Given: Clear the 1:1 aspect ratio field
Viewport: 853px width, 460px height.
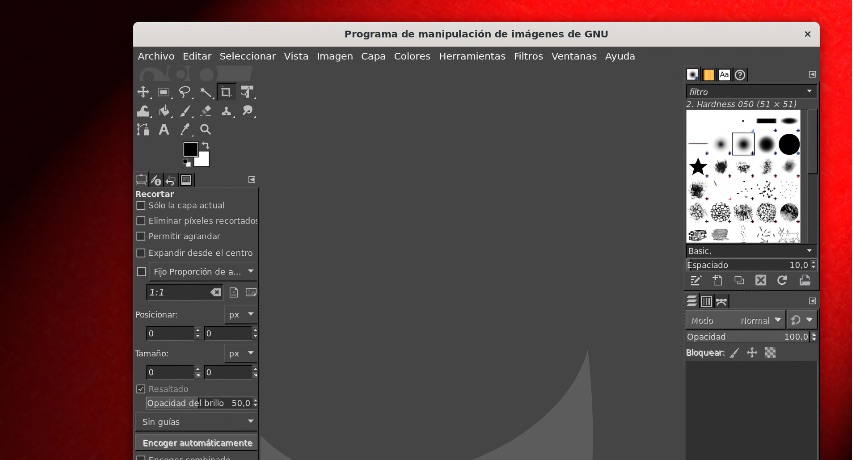Looking at the screenshot, I should tap(216, 293).
